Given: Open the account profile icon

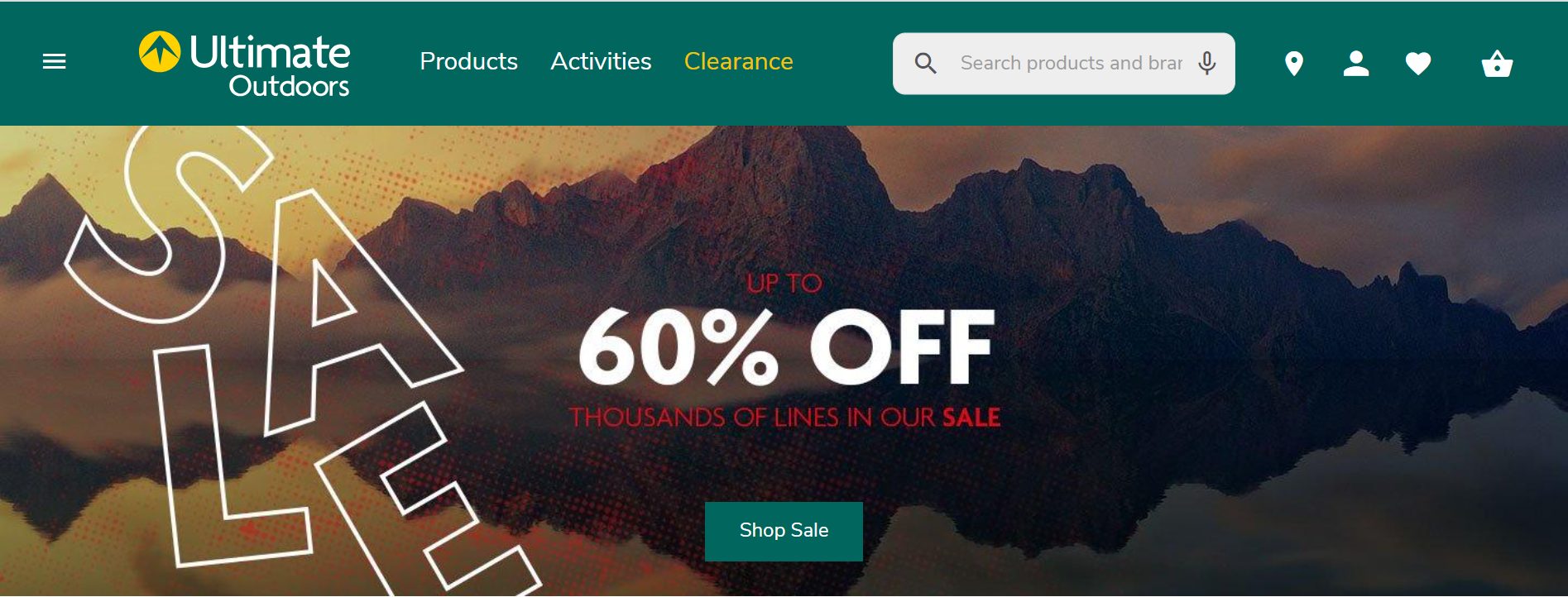Looking at the screenshot, I should coord(1356,64).
